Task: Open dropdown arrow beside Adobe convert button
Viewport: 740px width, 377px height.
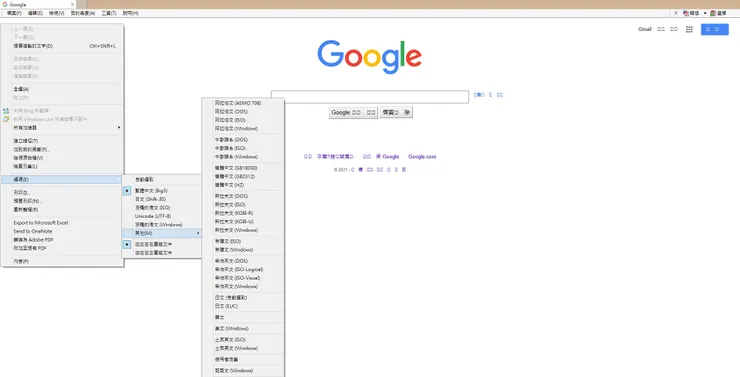Action: click(x=705, y=13)
